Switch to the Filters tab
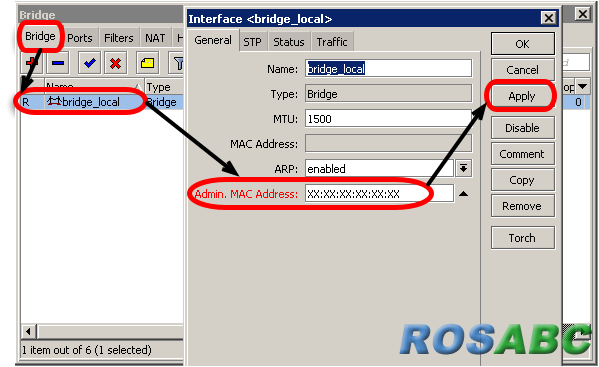Viewport: 599px width, 367px height. click(x=119, y=38)
